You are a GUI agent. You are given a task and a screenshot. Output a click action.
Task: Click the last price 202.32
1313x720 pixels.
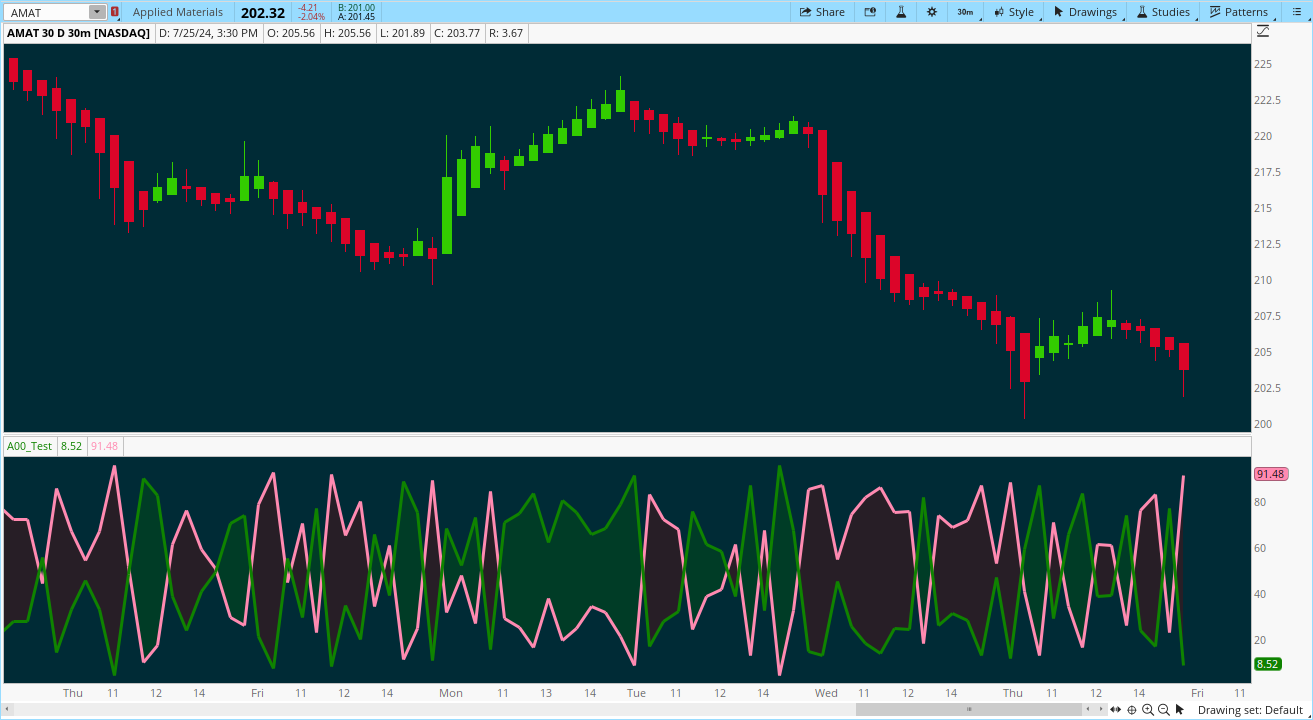click(x=263, y=13)
